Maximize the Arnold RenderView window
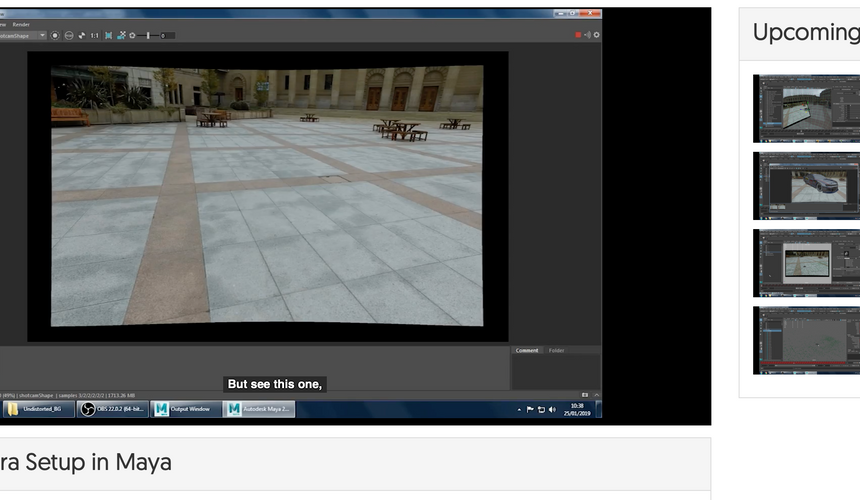This screenshot has width=860, height=500. 573,13
